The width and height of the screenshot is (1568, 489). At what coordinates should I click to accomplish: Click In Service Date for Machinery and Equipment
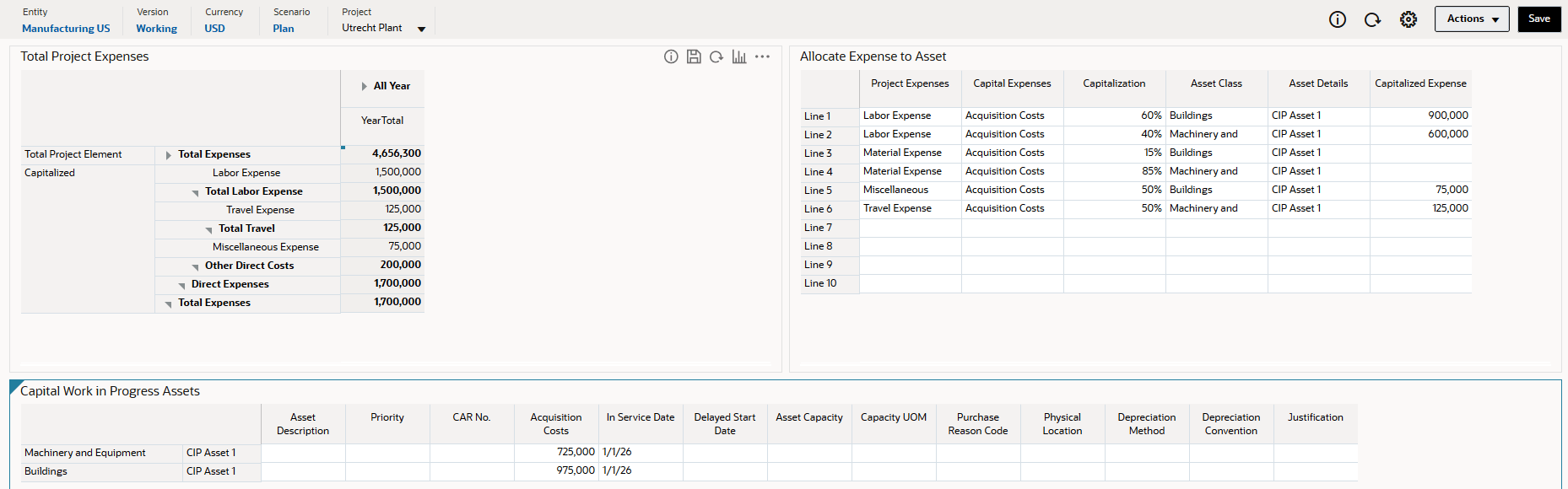(x=641, y=452)
